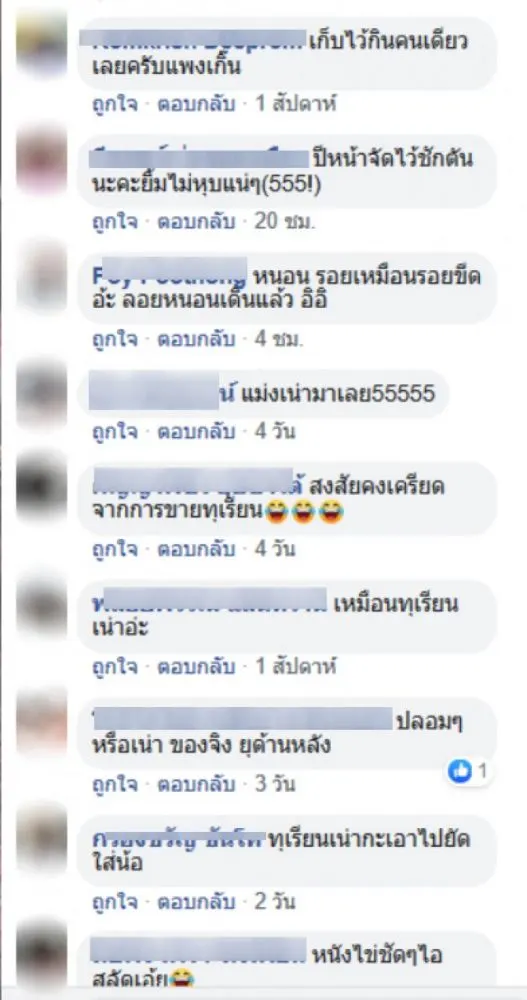Reply to the 'เก็บไว้กินคนเดียว' comment
Image resolution: width=527 pixels, height=1000 pixels.
click(x=196, y=103)
